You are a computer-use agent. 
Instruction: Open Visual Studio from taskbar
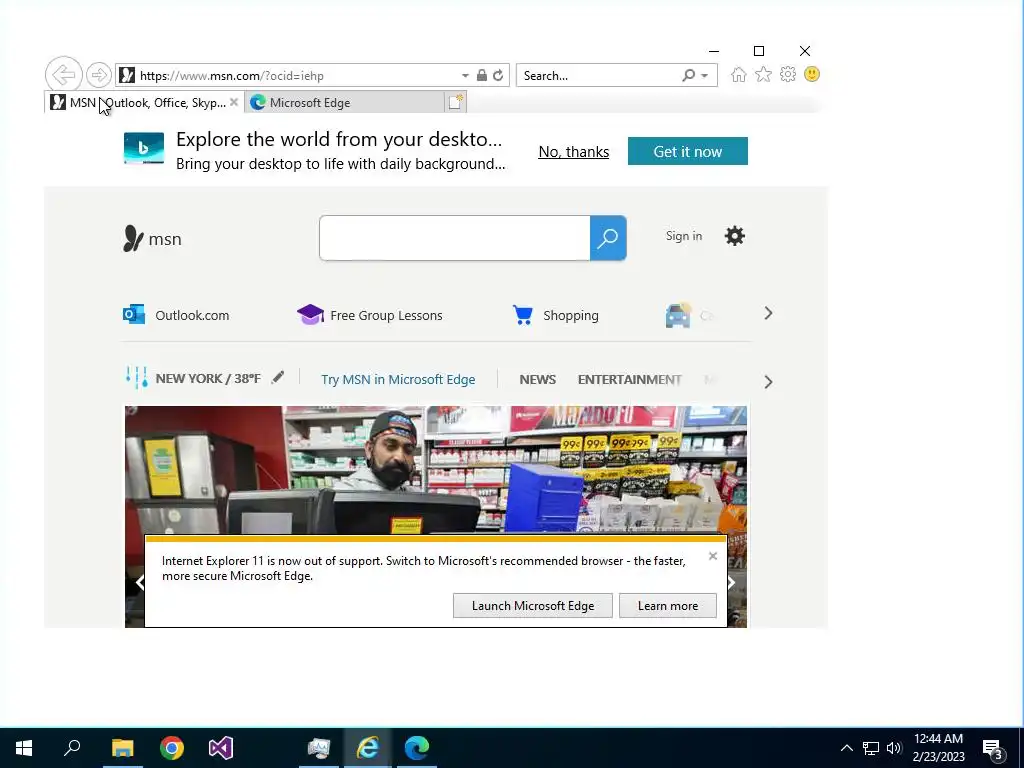coord(221,748)
